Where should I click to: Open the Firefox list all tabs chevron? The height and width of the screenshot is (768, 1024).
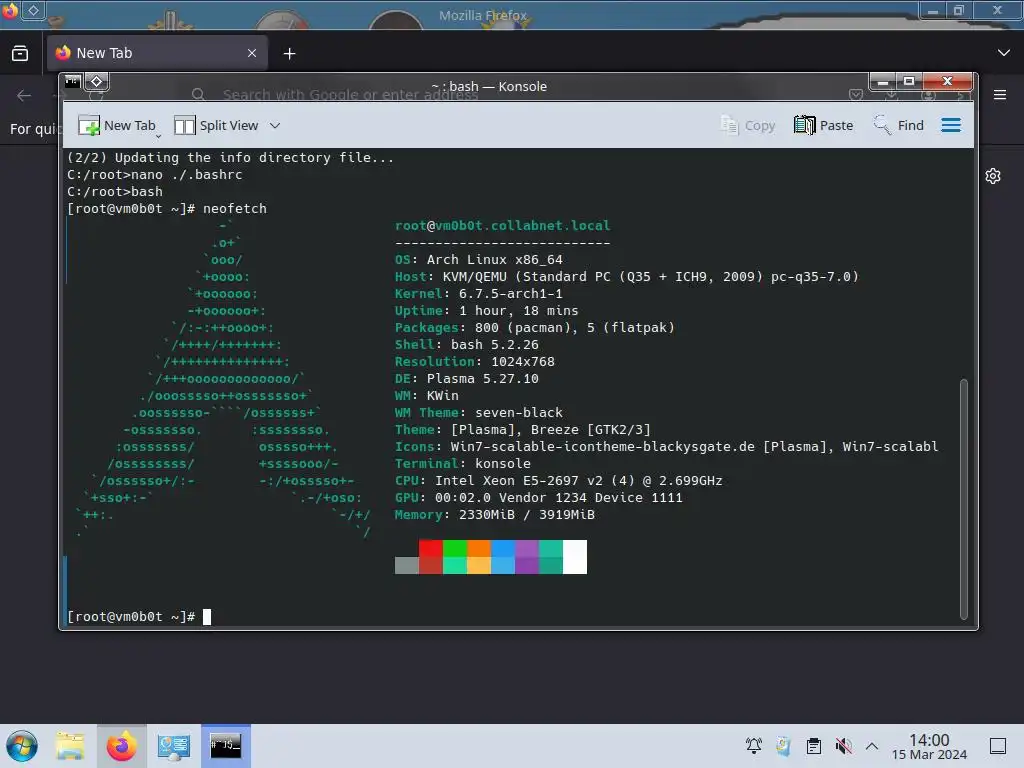(1004, 53)
